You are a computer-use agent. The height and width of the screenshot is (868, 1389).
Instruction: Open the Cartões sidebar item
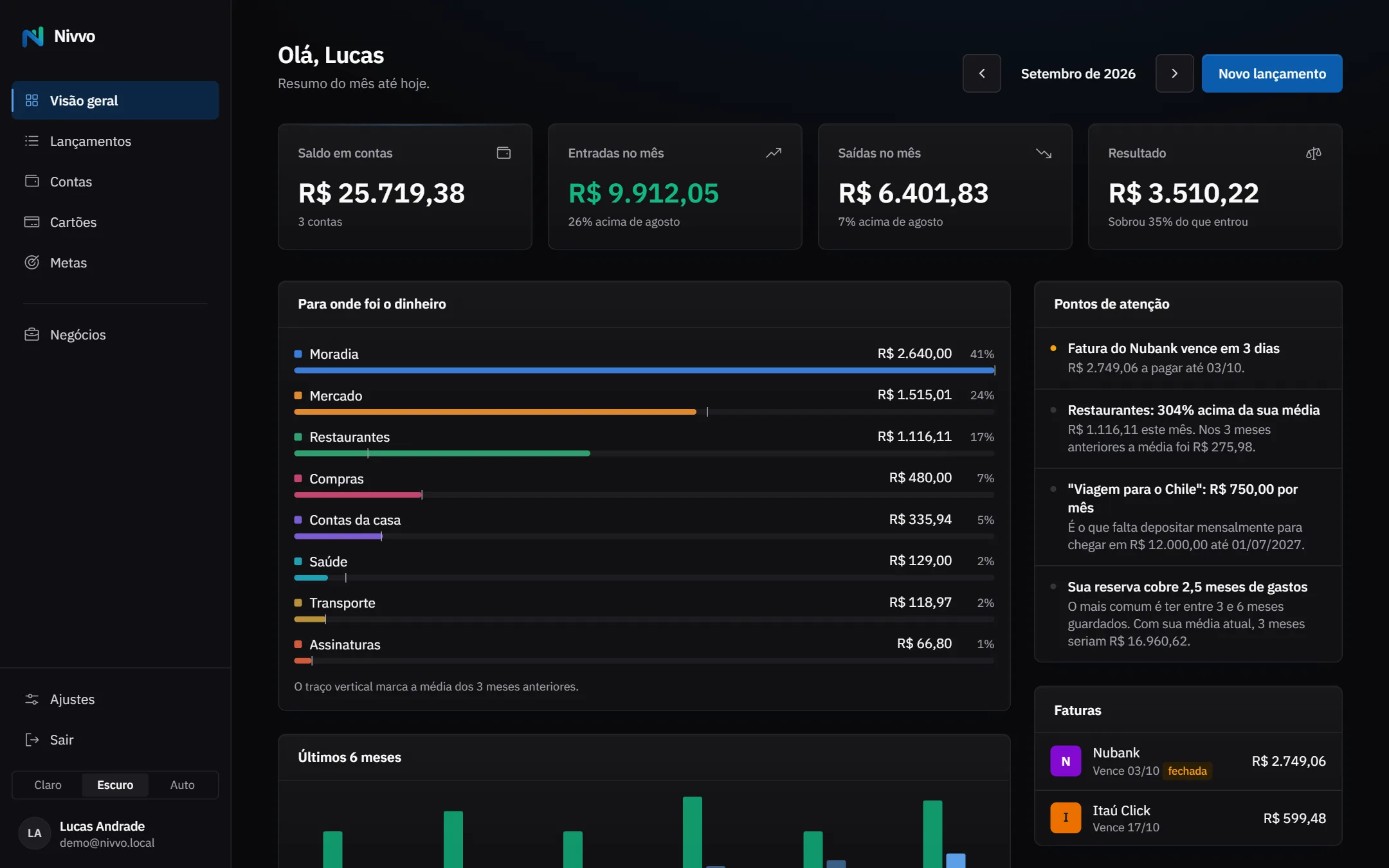tap(115, 222)
